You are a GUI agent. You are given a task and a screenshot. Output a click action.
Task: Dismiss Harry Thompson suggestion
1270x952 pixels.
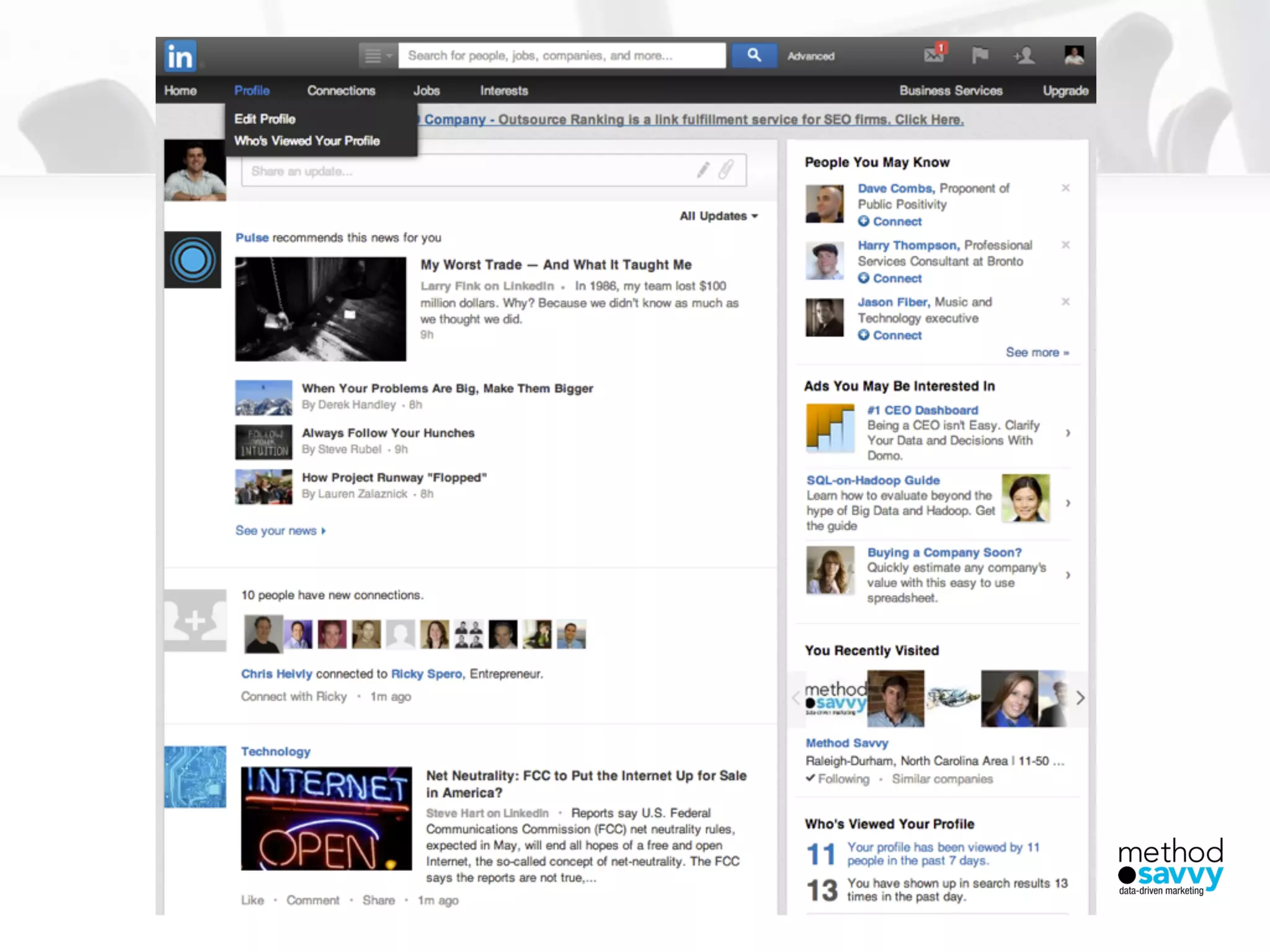coord(1065,245)
